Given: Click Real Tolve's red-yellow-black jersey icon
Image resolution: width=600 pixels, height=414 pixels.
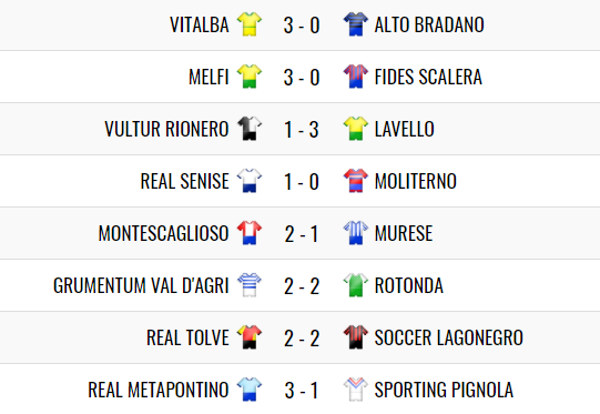Looking at the screenshot, I should tap(249, 337).
